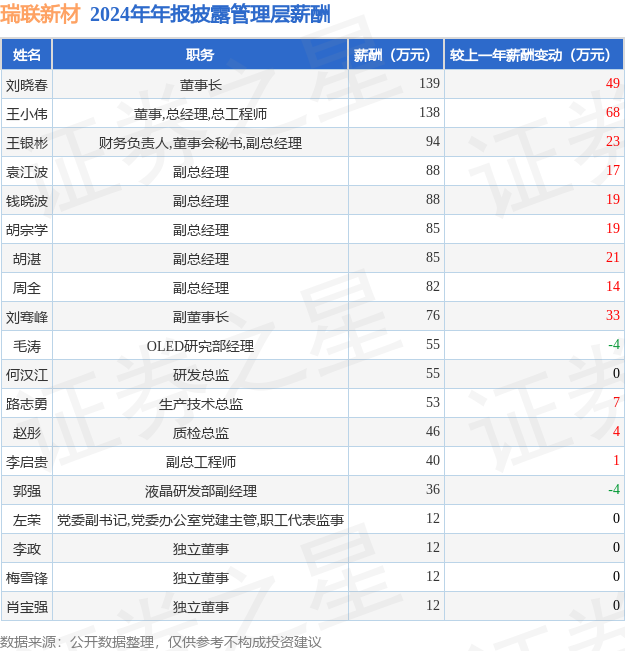The image size is (625, 651).
Task: Click the 质检总监 position cell
Action: tap(201, 433)
